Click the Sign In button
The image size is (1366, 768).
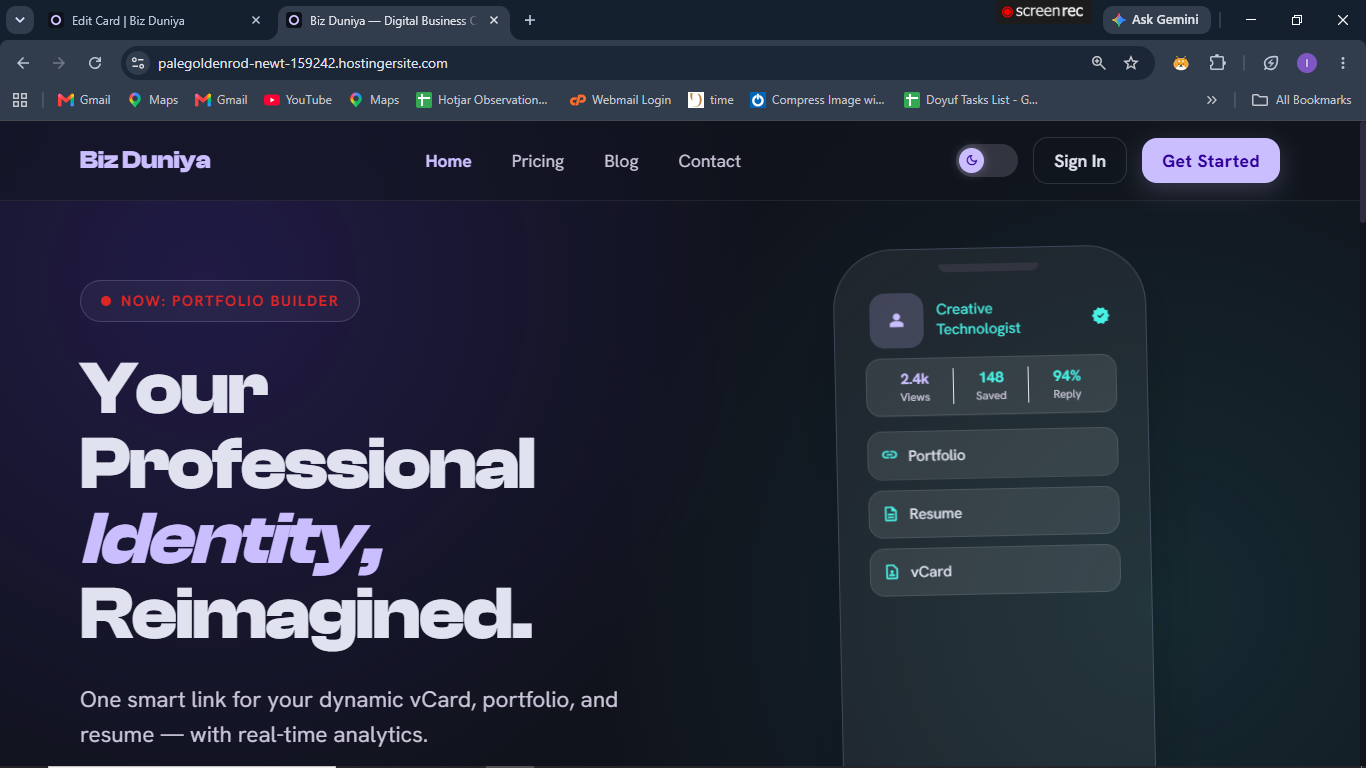point(1080,161)
